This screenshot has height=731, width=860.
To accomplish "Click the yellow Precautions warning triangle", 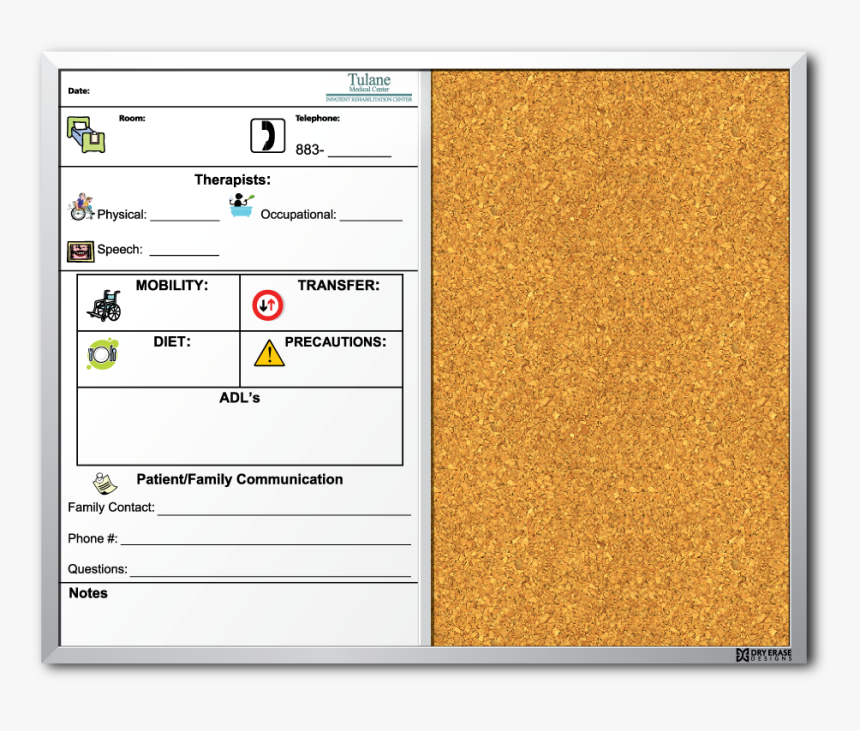I will (269, 353).
